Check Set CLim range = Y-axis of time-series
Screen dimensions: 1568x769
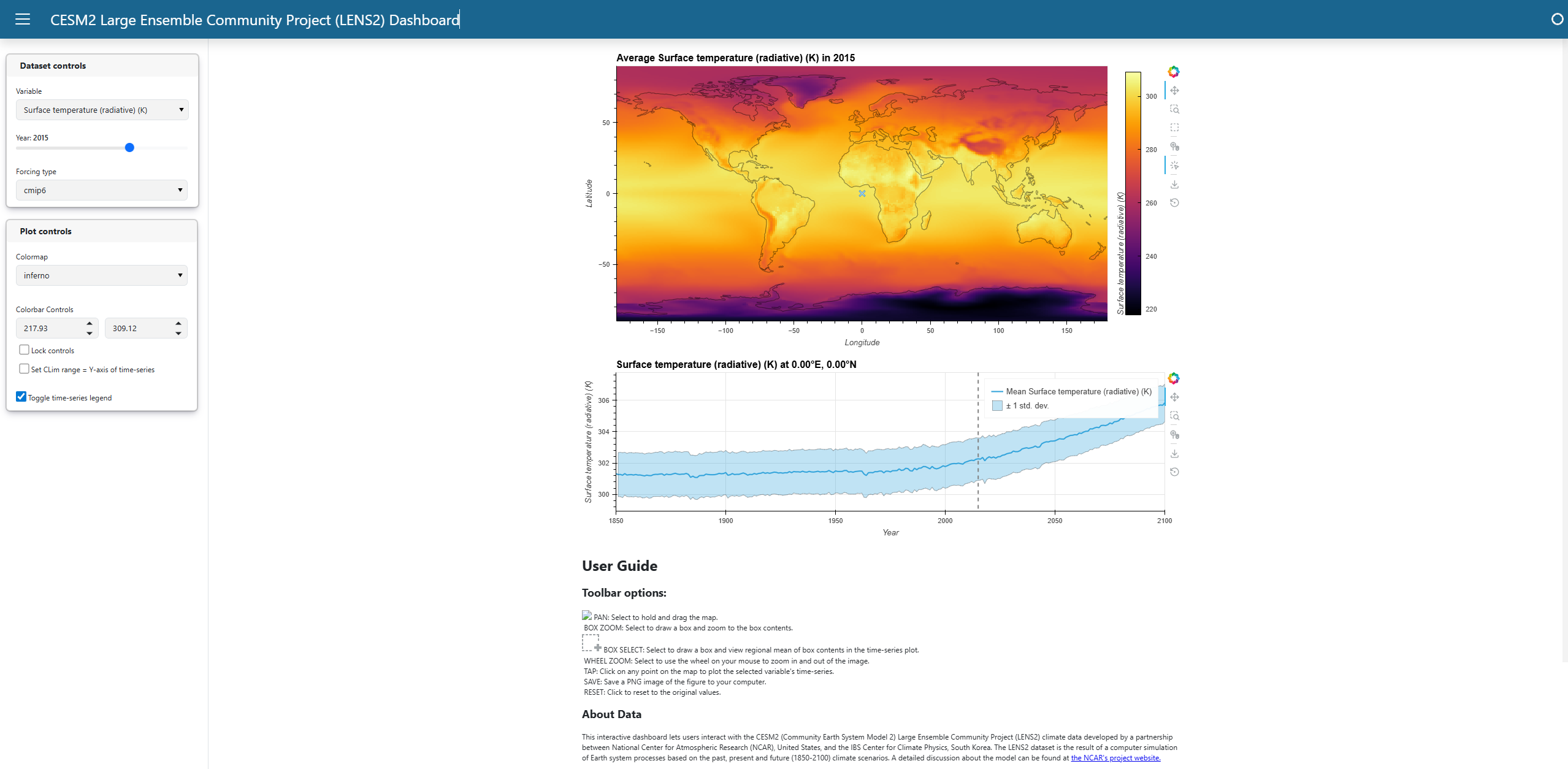25,369
